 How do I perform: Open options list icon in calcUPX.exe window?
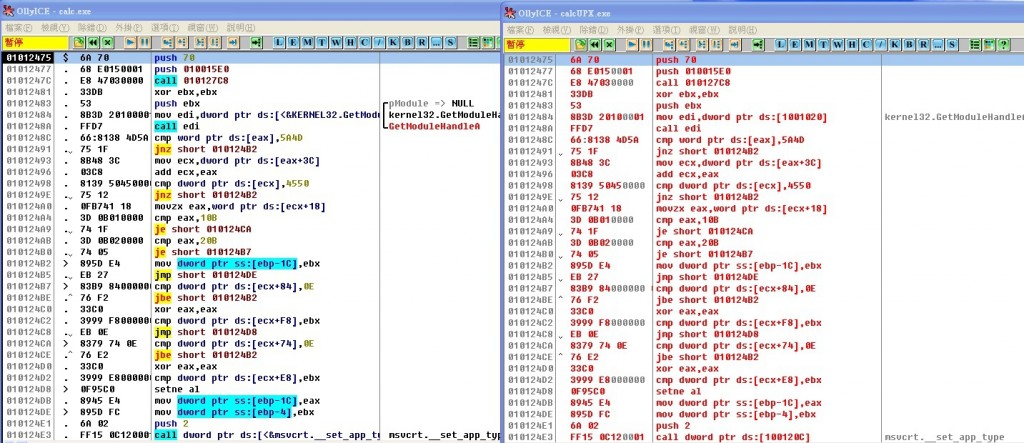[975, 44]
